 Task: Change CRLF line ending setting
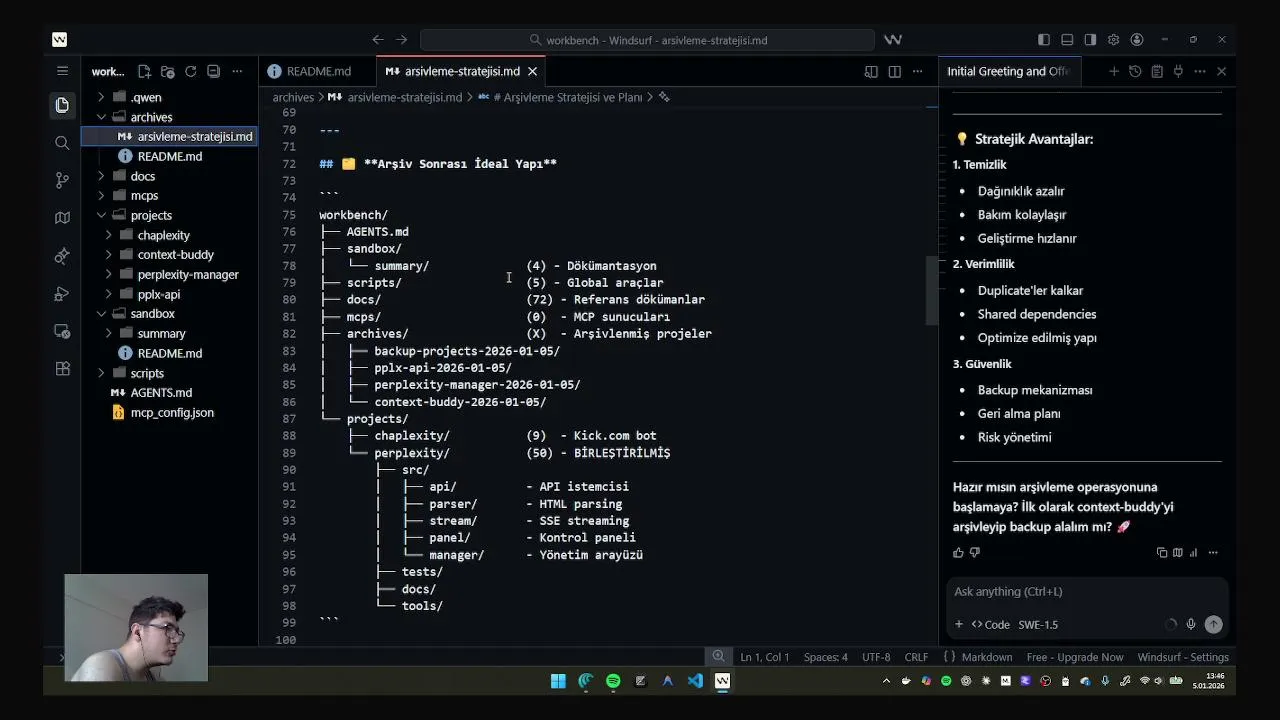[916, 657]
